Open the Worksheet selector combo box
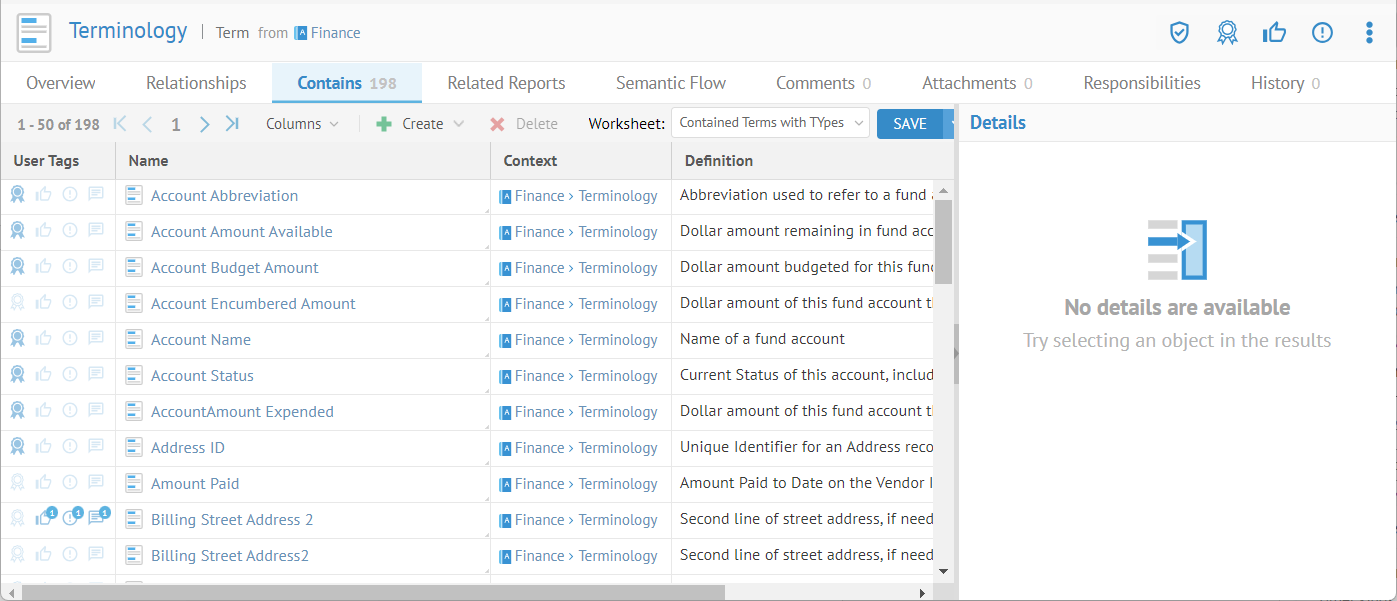1397x601 pixels. (x=770, y=123)
